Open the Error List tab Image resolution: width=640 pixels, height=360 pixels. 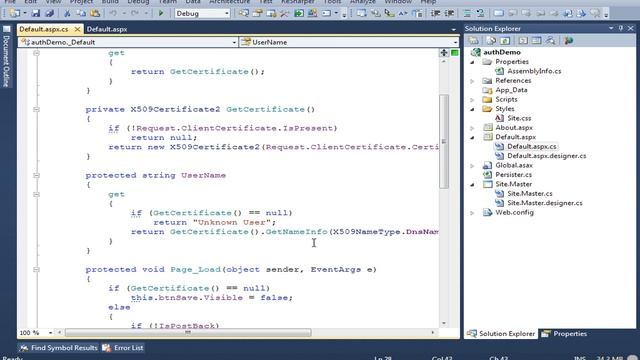pyautogui.click(x=123, y=348)
